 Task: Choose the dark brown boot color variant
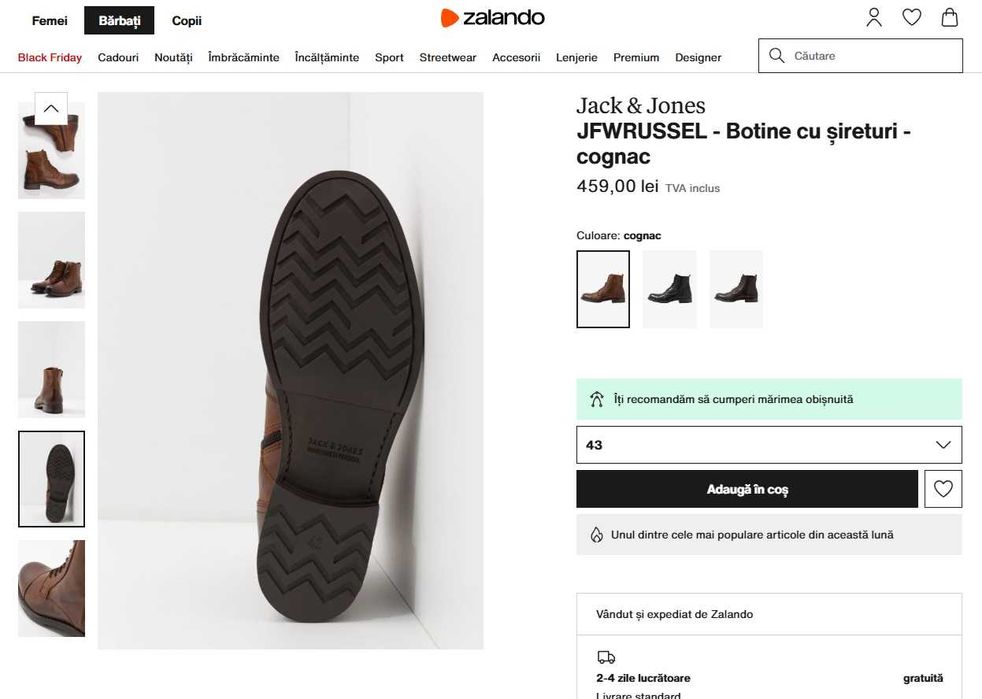point(736,289)
